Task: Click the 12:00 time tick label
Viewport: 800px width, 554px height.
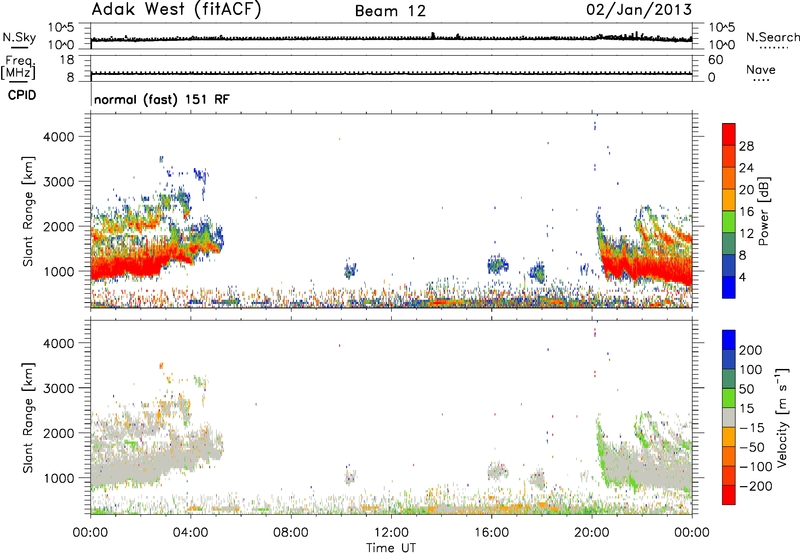Action: point(391,533)
